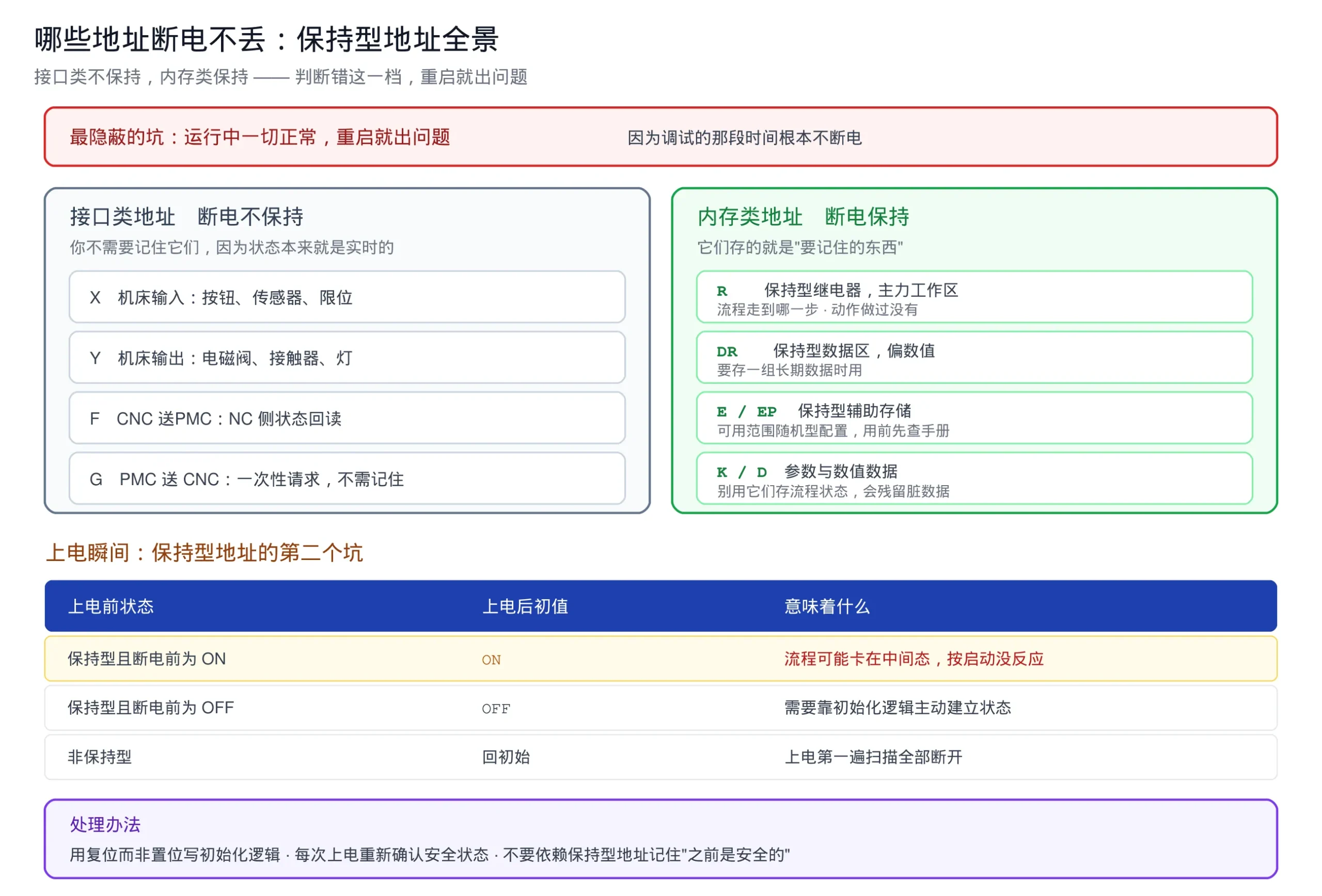The width and height of the screenshot is (1322, 896).
Task: Select the DR 保持型数据区 card
Action: 974,358
